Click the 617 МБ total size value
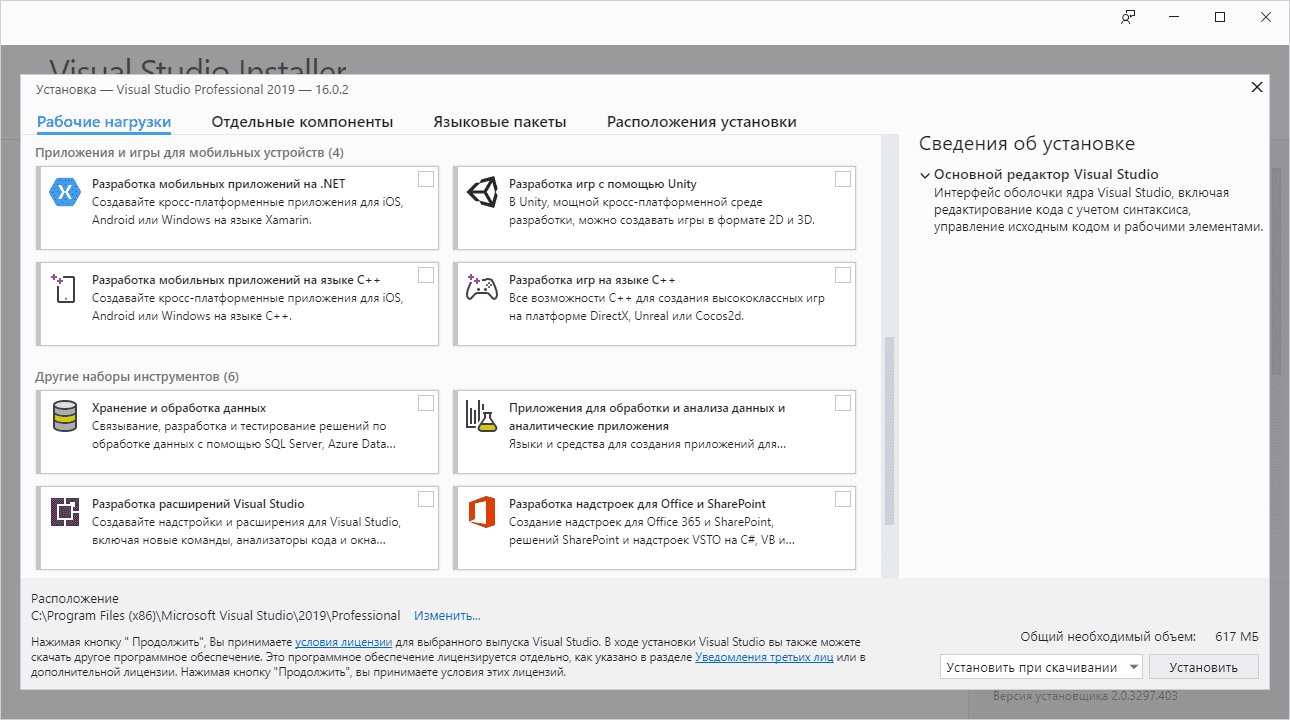Viewport: 1290px width, 720px height. point(1236,637)
